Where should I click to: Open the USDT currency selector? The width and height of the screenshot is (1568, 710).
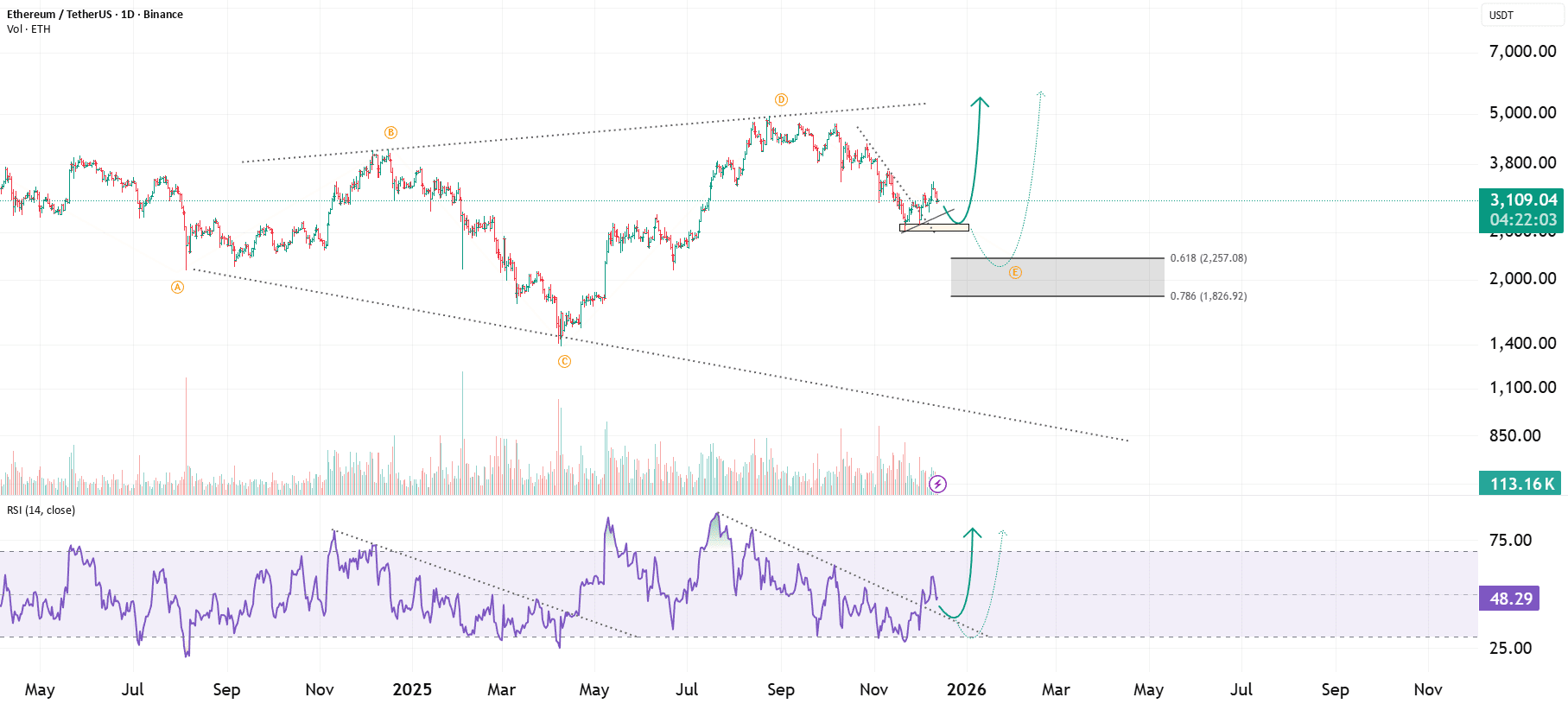[1521, 15]
